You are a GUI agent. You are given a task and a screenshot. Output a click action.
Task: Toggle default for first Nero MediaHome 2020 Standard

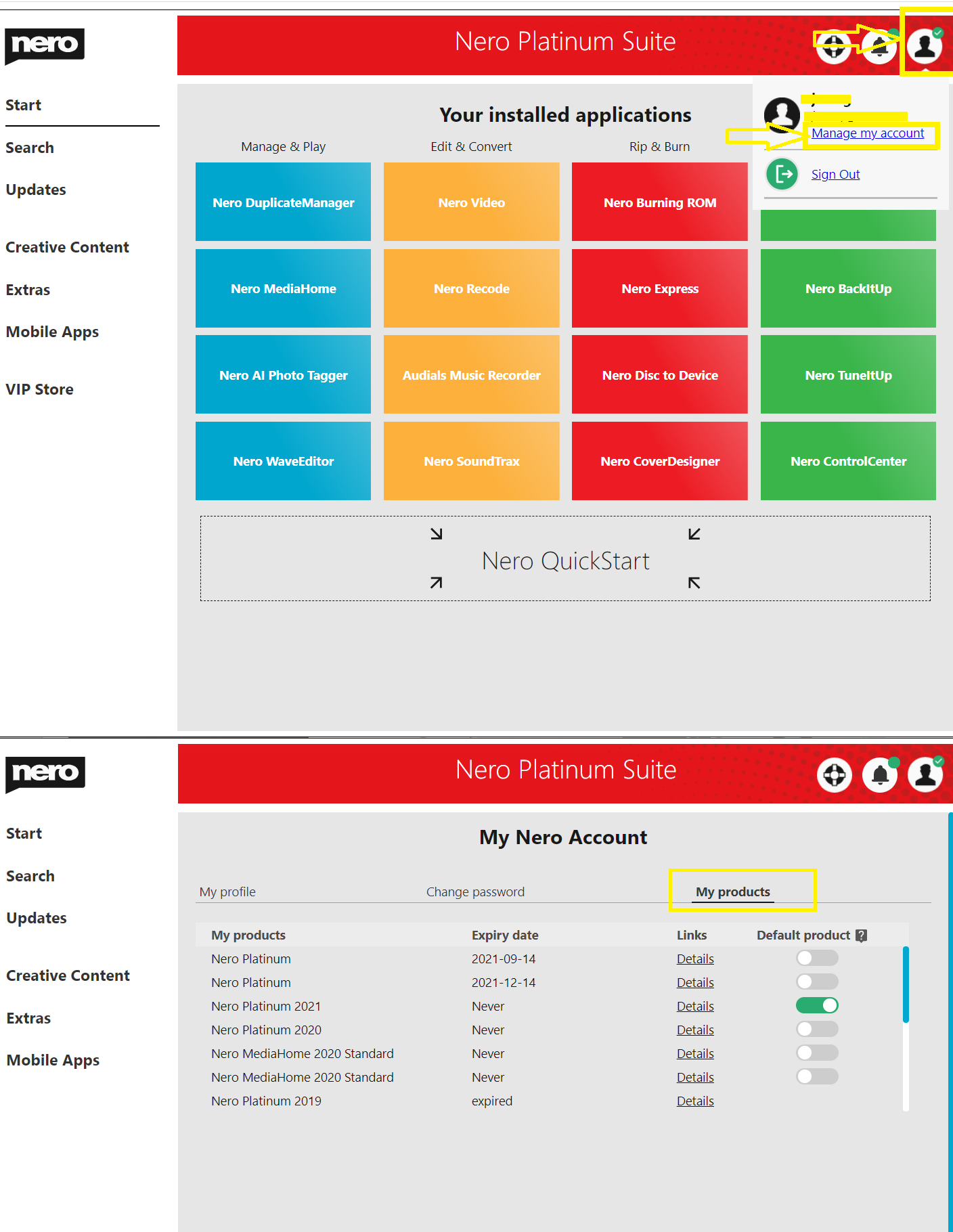[x=817, y=1053]
